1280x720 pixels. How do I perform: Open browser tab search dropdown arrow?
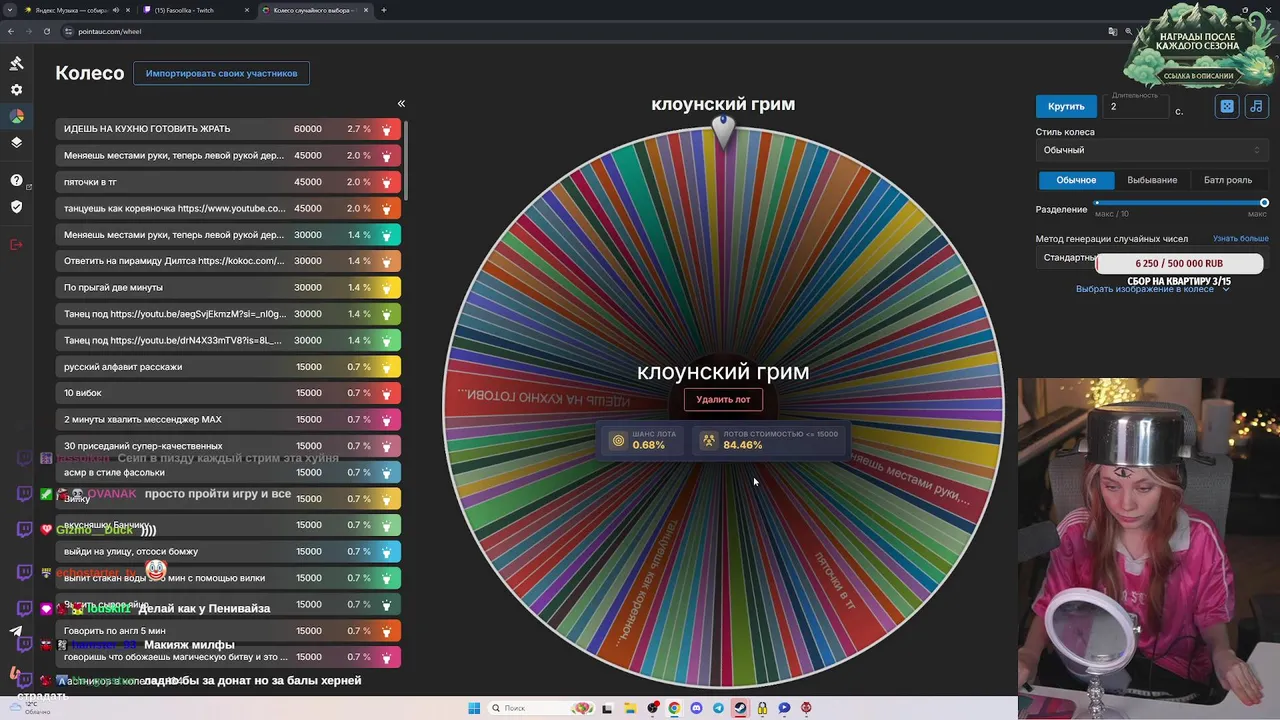[10, 10]
